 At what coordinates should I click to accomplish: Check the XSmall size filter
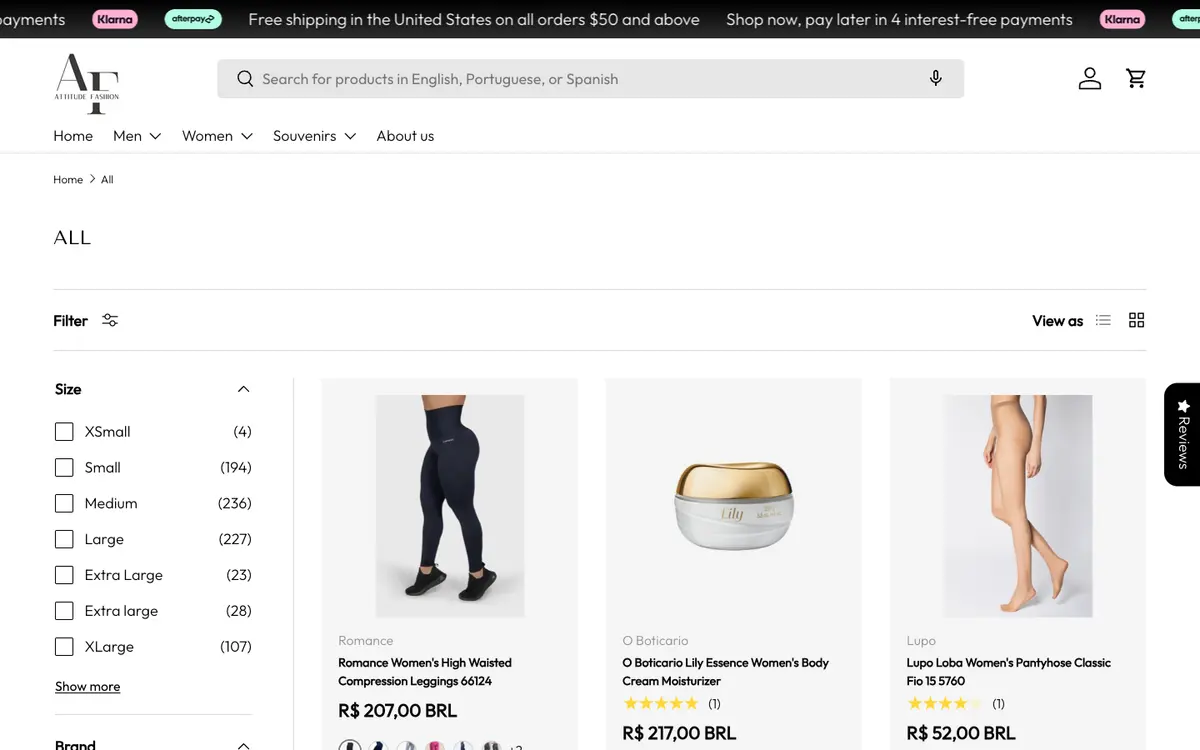[64, 432]
